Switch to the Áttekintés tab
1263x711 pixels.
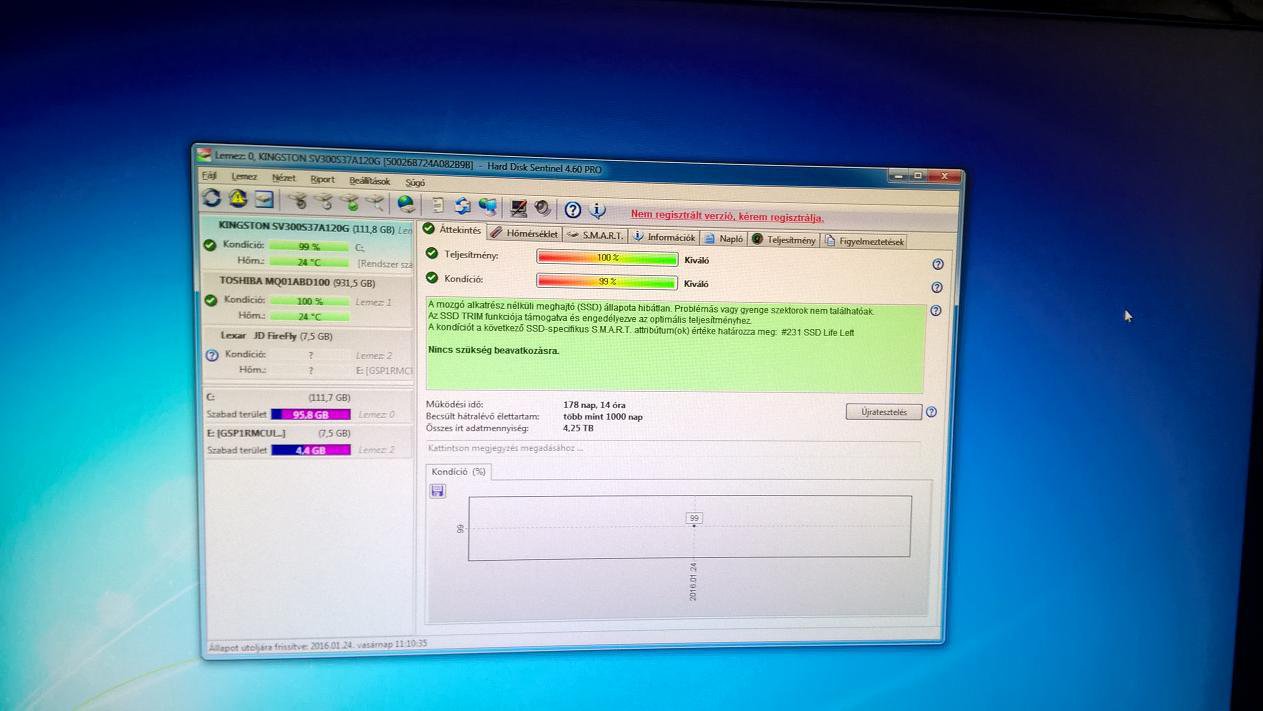coord(452,230)
